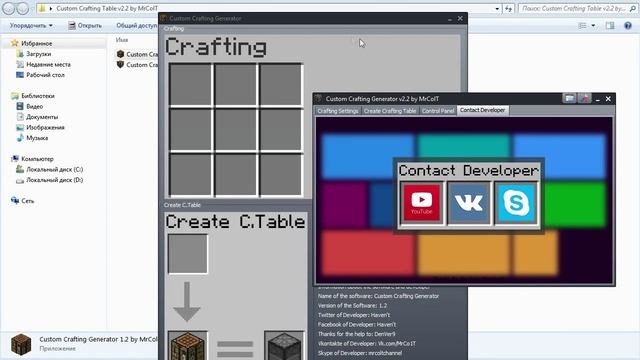
Task: Click 'Twitter of Developer: Haven't' line
Action: click(353, 315)
